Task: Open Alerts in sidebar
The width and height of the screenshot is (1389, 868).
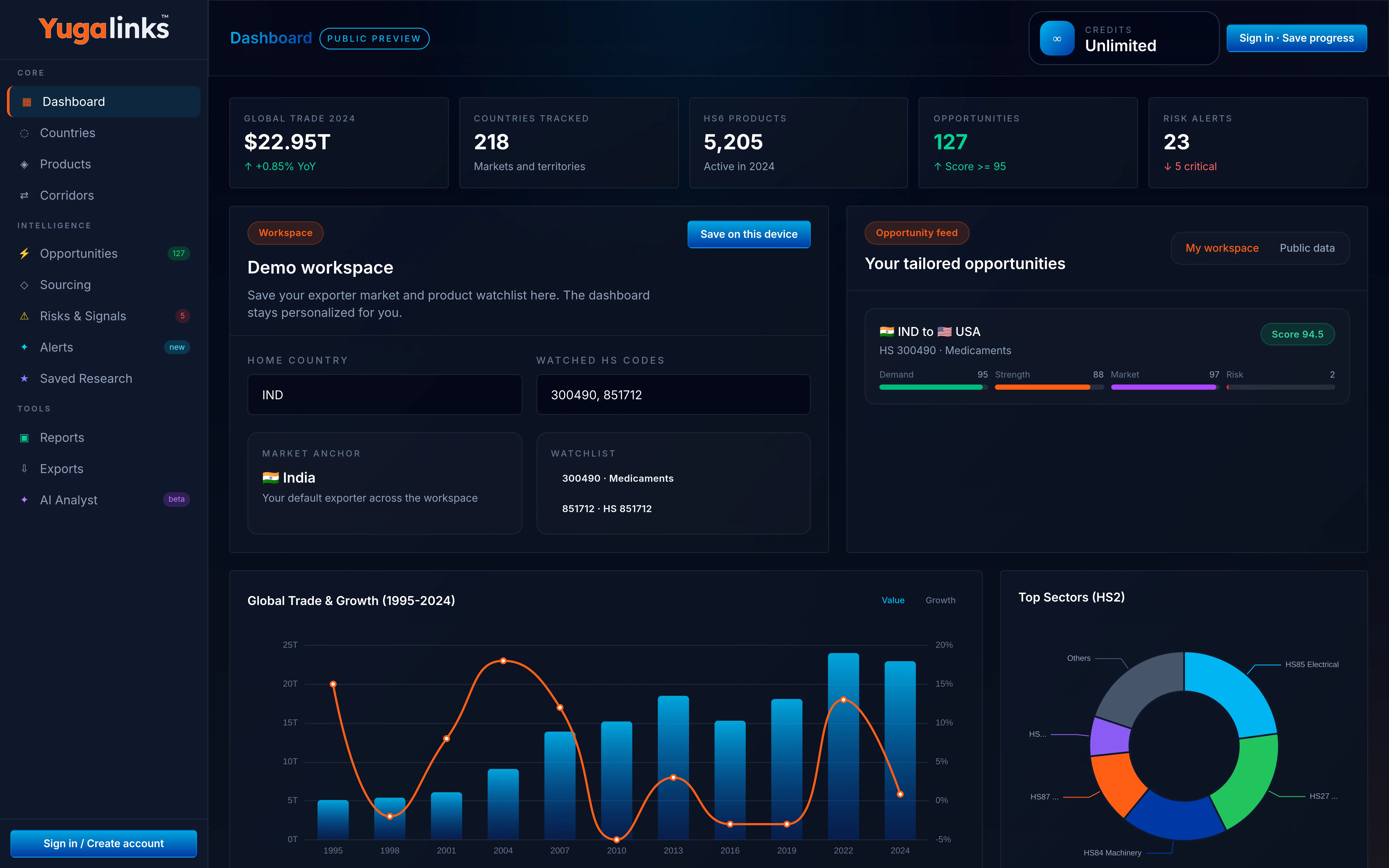Action: tap(104, 347)
